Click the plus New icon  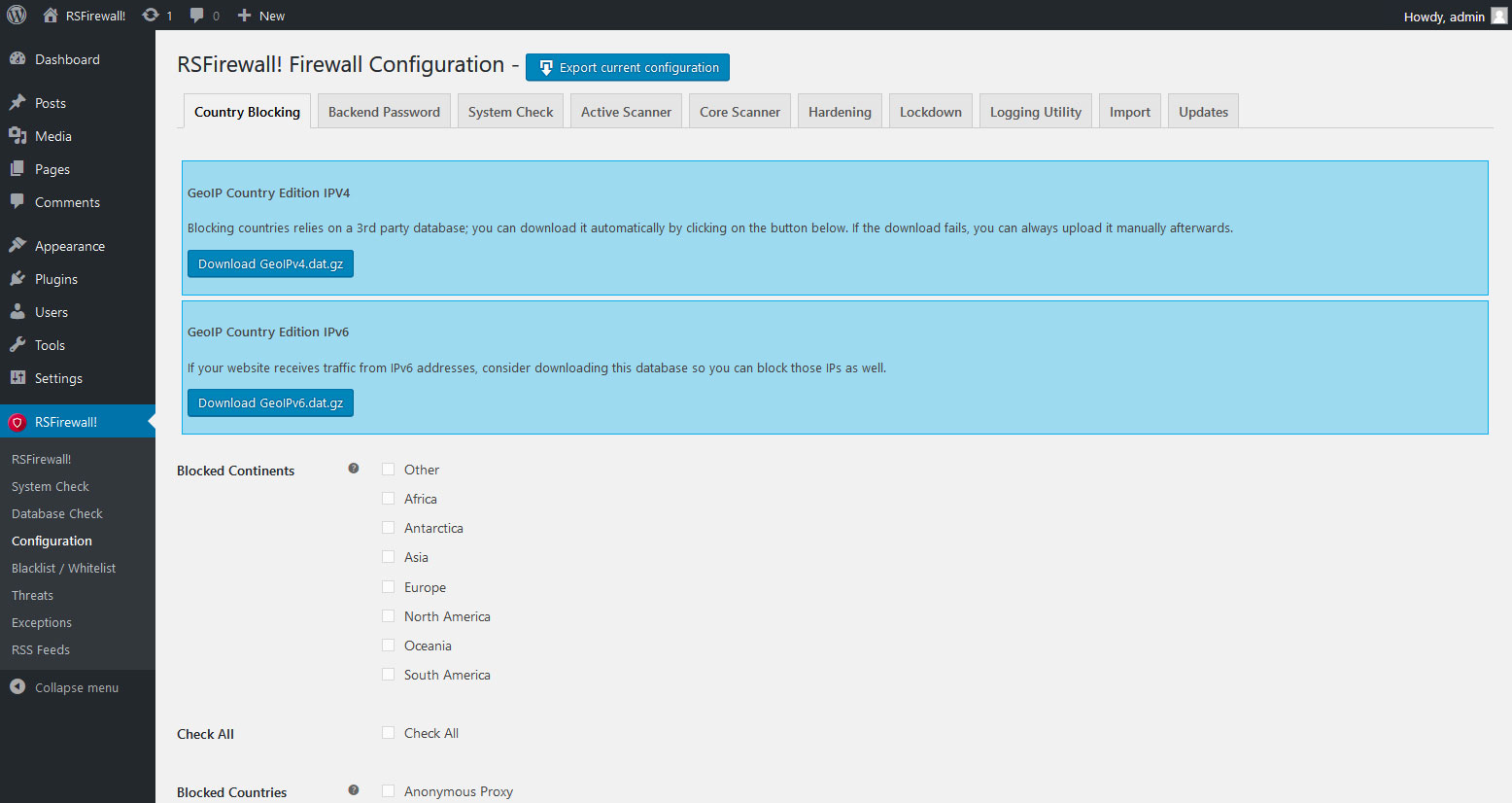click(x=244, y=16)
